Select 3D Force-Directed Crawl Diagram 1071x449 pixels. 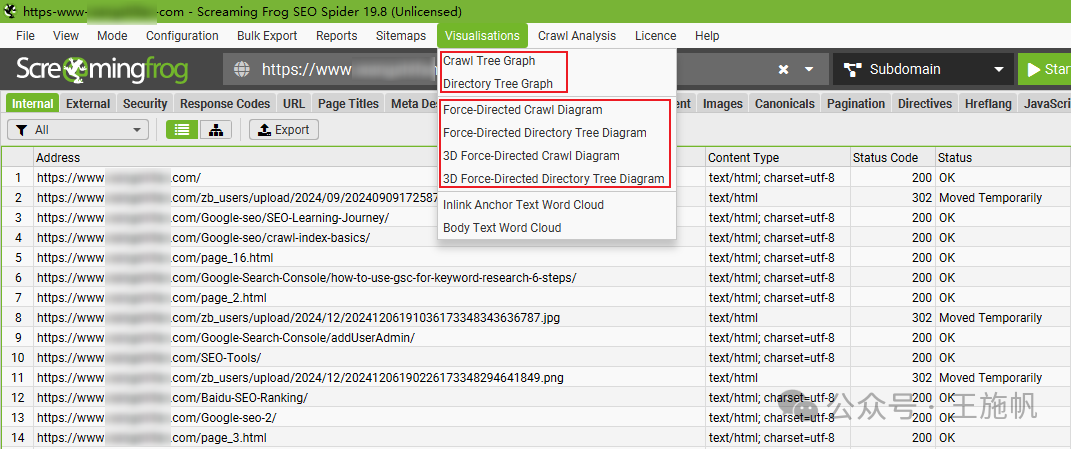tap(531, 156)
